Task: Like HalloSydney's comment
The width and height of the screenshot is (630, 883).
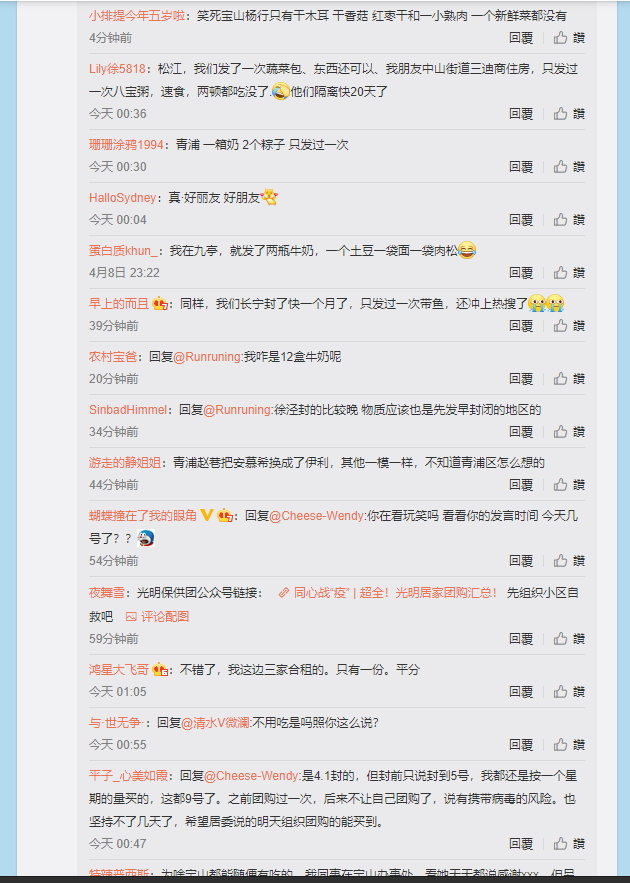Action: pyautogui.click(x=569, y=220)
